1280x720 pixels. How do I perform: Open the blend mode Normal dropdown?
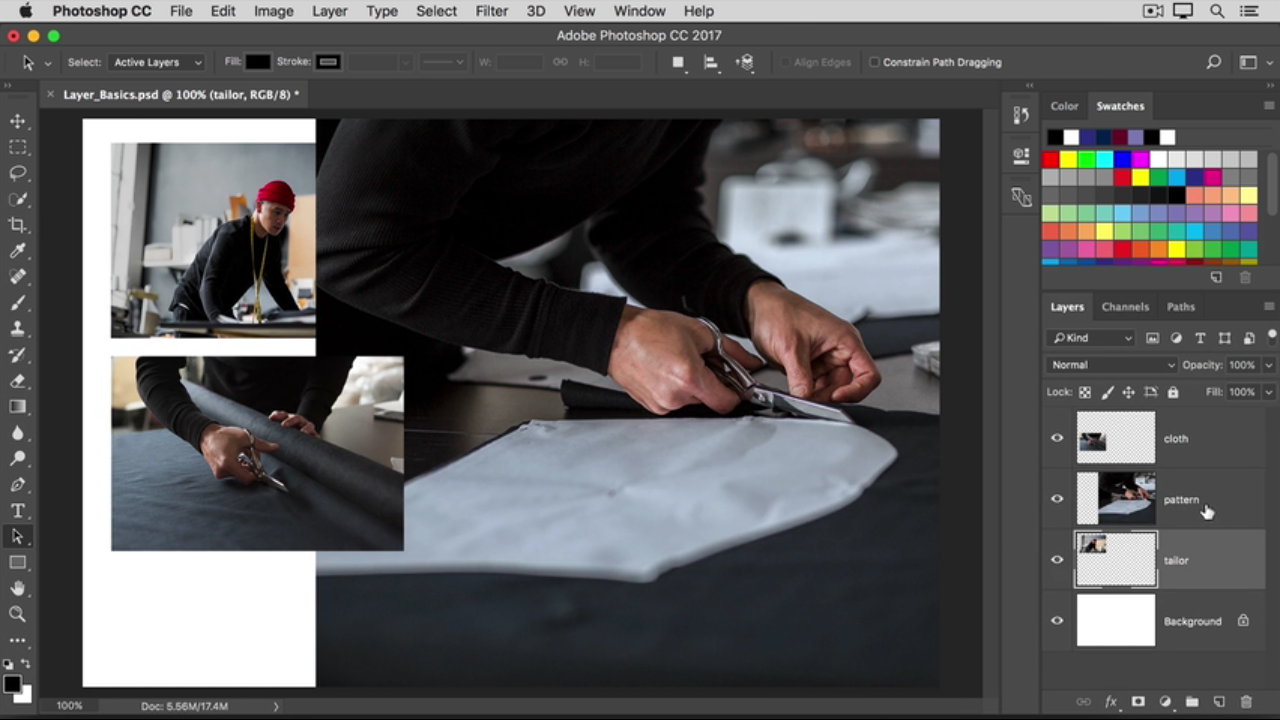[1111, 365]
